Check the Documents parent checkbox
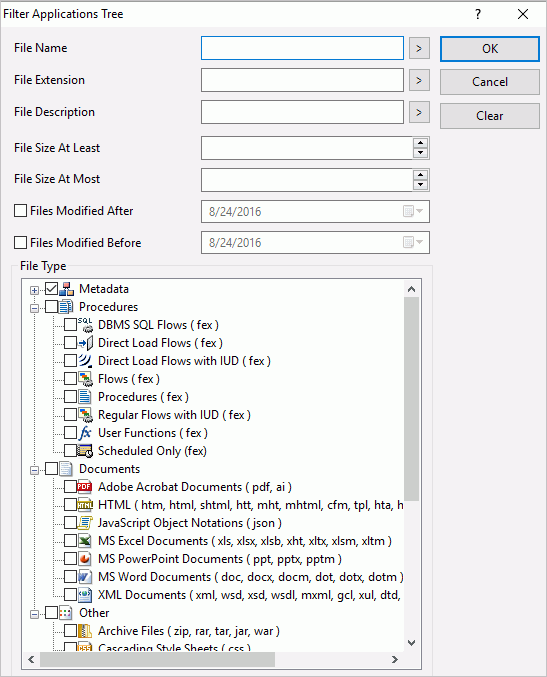This screenshot has width=547, height=677. pyautogui.click(x=51, y=468)
